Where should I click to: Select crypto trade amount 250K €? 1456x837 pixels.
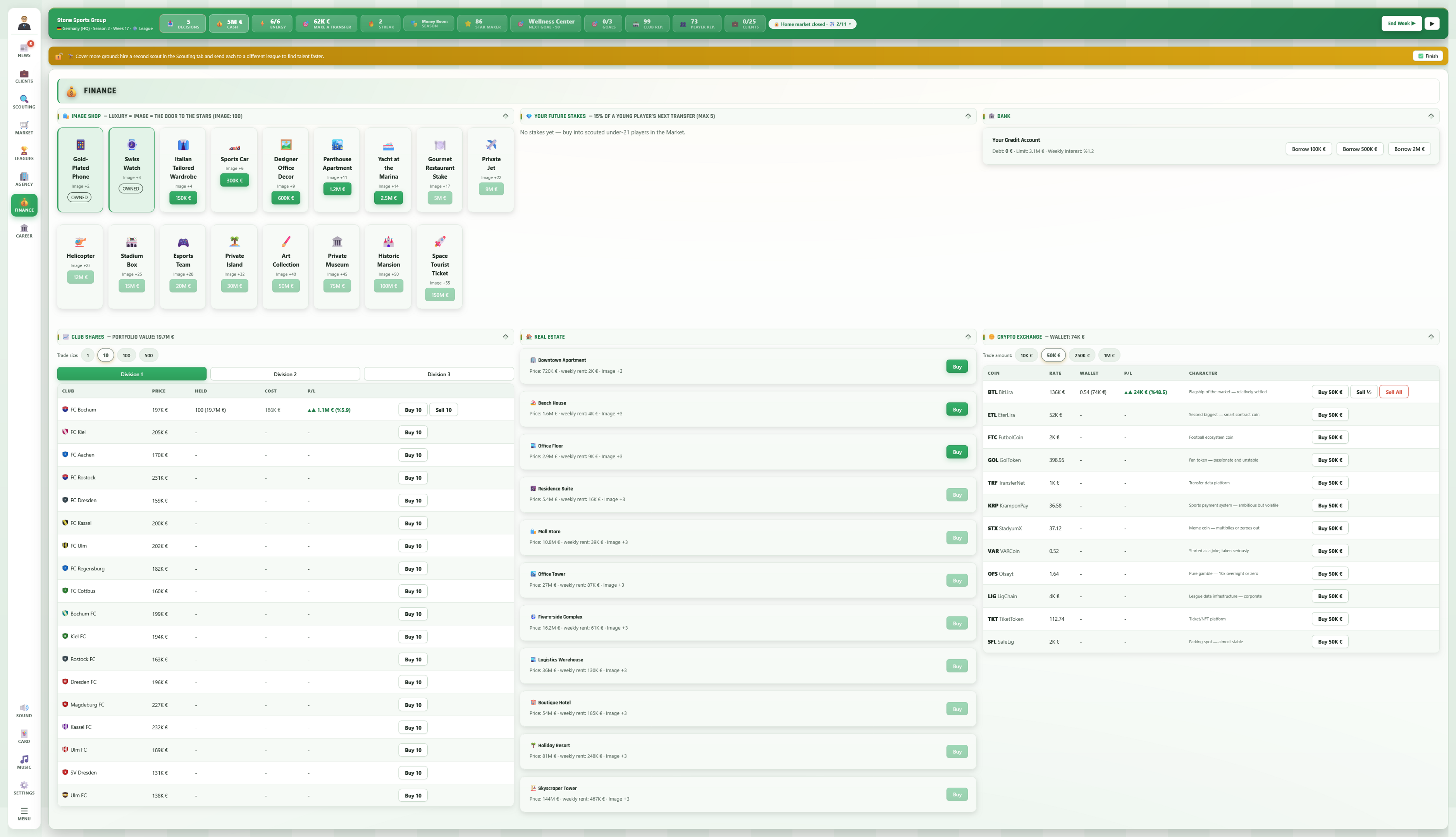pos(1082,355)
